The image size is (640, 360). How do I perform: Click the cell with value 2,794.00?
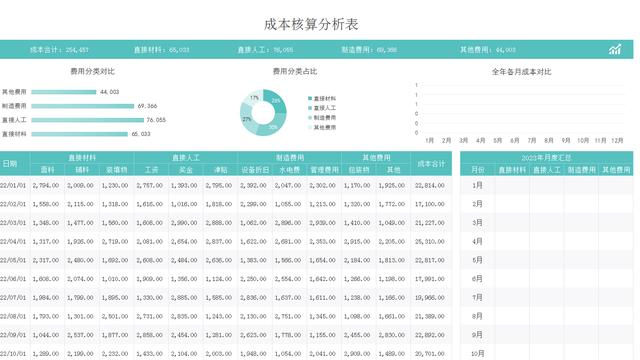(x=47, y=185)
